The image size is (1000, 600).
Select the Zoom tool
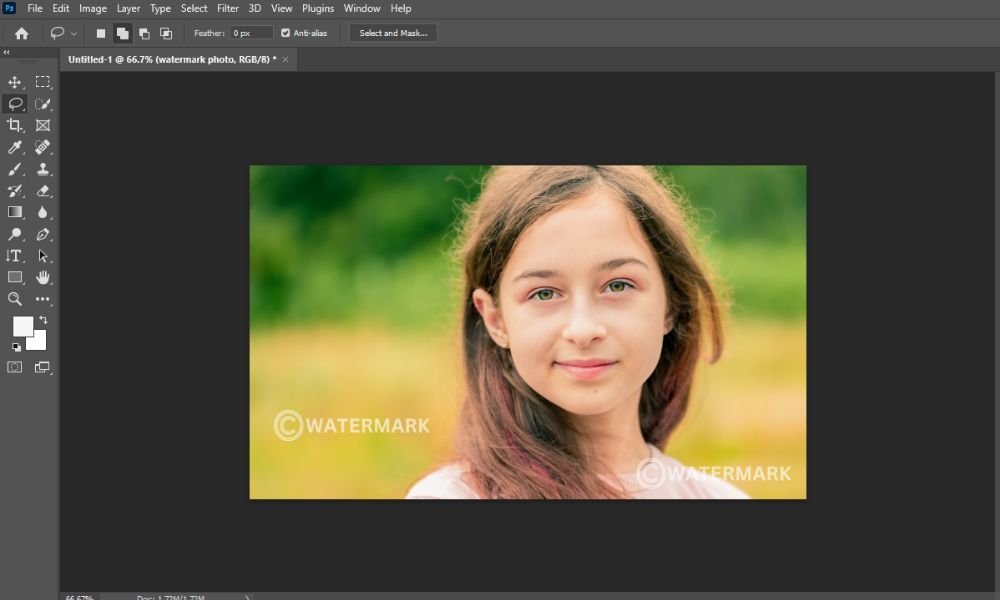(x=15, y=299)
